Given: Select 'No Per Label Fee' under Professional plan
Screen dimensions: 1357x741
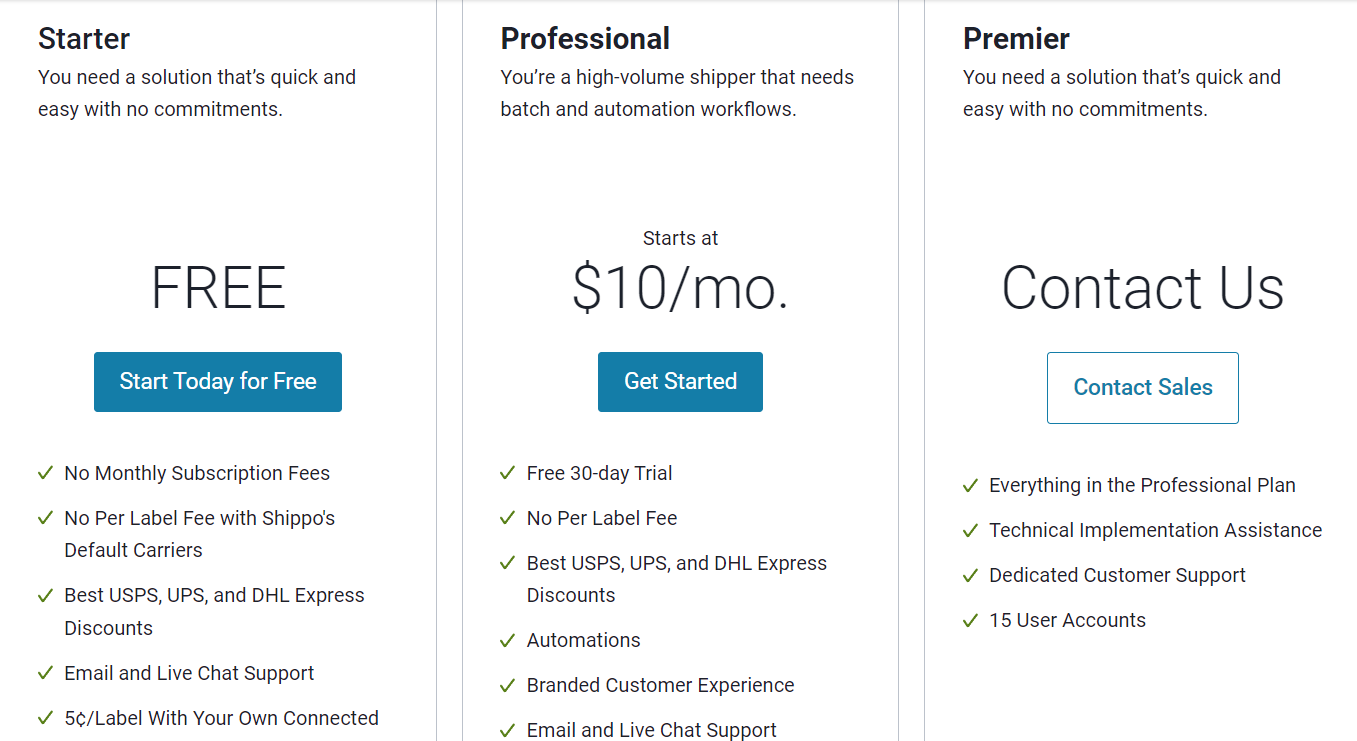Looking at the screenshot, I should click(601, 517).
